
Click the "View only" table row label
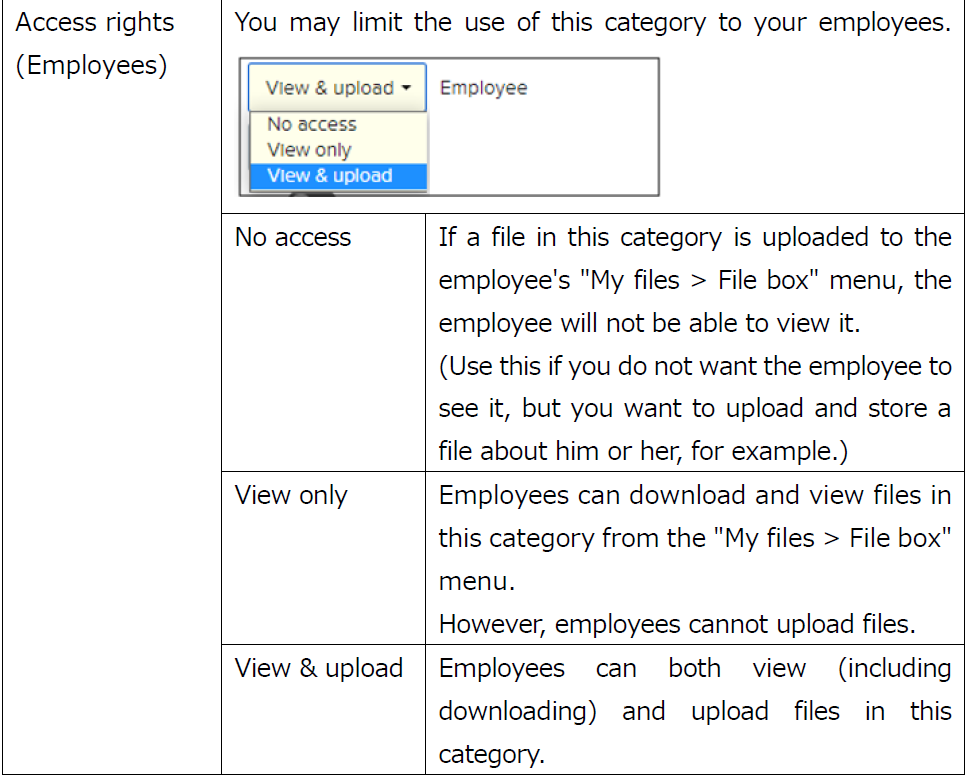pyautogui.click(x=291, y=496)
